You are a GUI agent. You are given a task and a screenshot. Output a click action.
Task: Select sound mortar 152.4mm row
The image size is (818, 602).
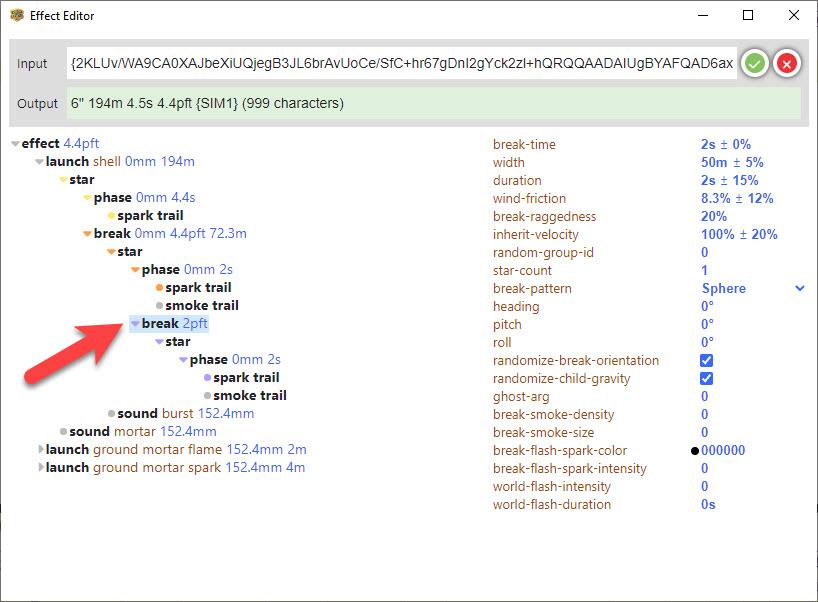coord(142,432)
